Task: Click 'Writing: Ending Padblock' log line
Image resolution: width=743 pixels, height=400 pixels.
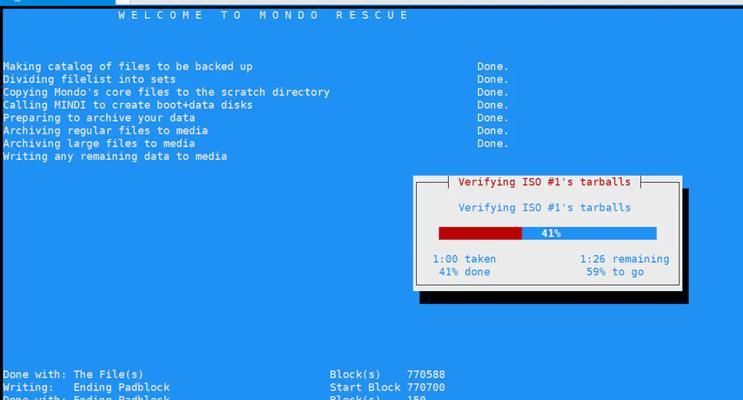Action: (86, 387)
